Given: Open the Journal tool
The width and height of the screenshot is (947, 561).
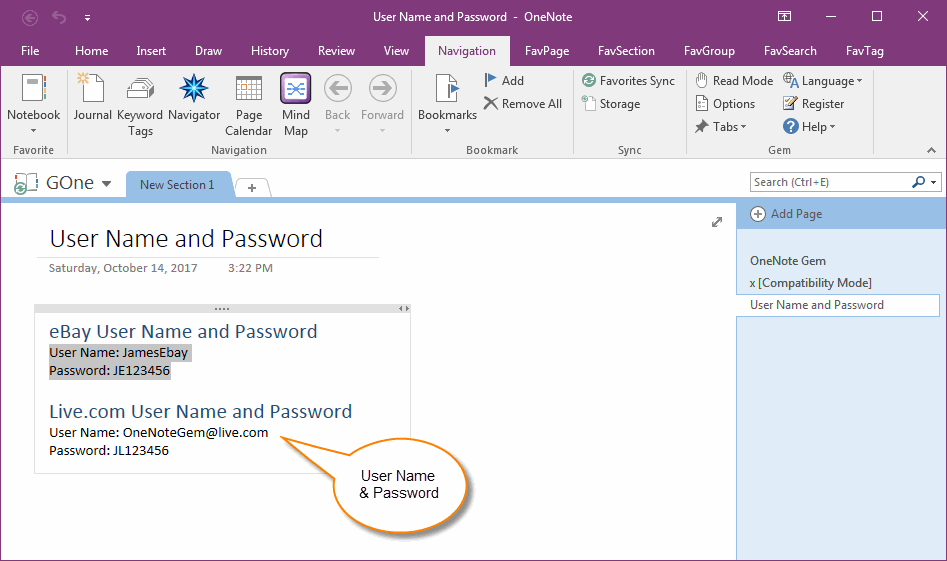Looking at the screenshot, I should point(92,98).
